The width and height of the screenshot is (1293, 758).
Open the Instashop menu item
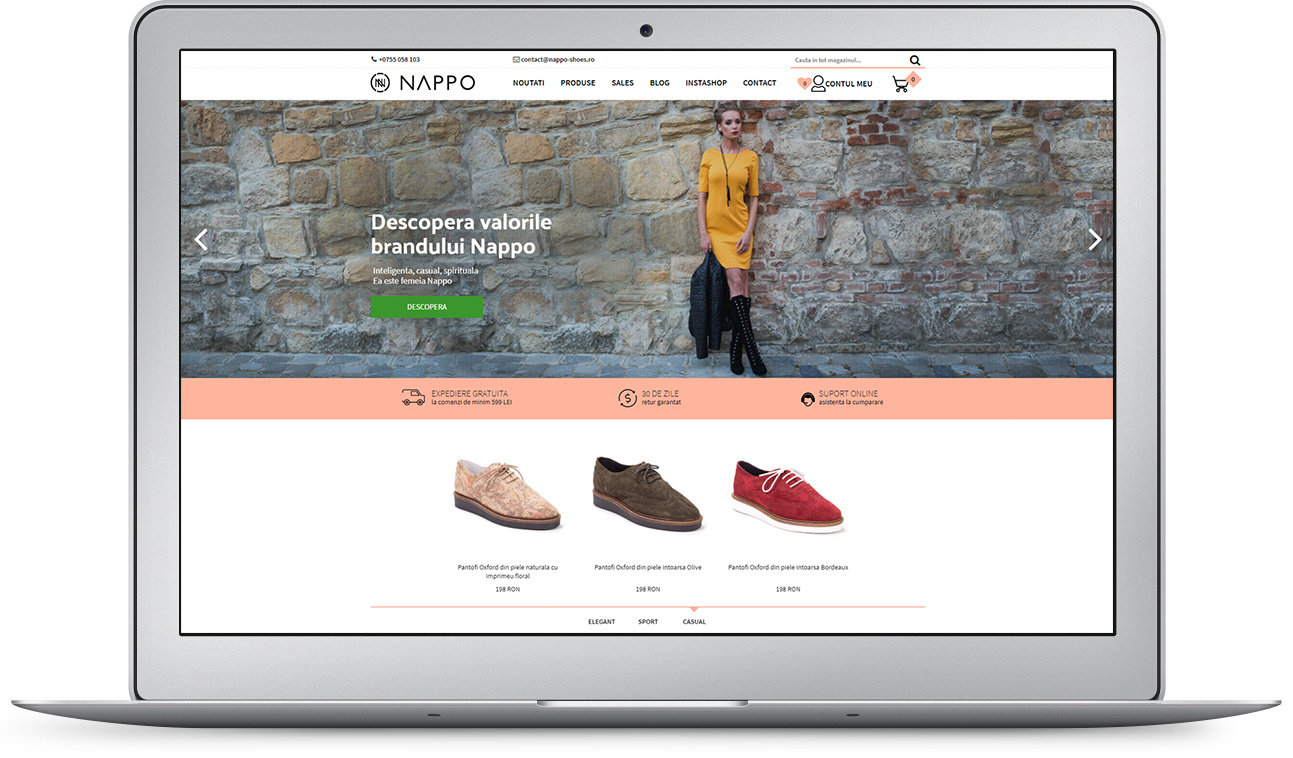pyautogui.click(x=706, y=83)
